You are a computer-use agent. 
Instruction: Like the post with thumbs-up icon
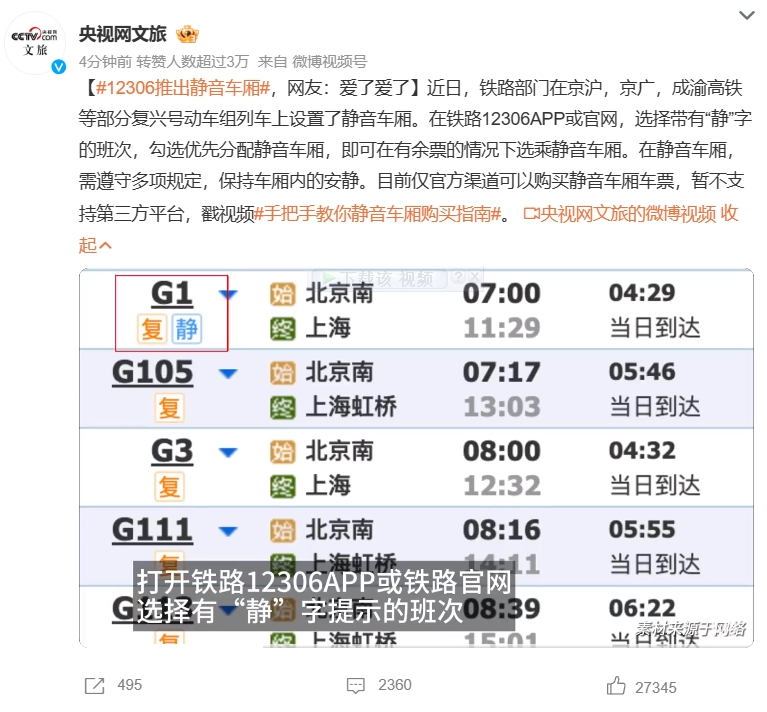point(616,686)
